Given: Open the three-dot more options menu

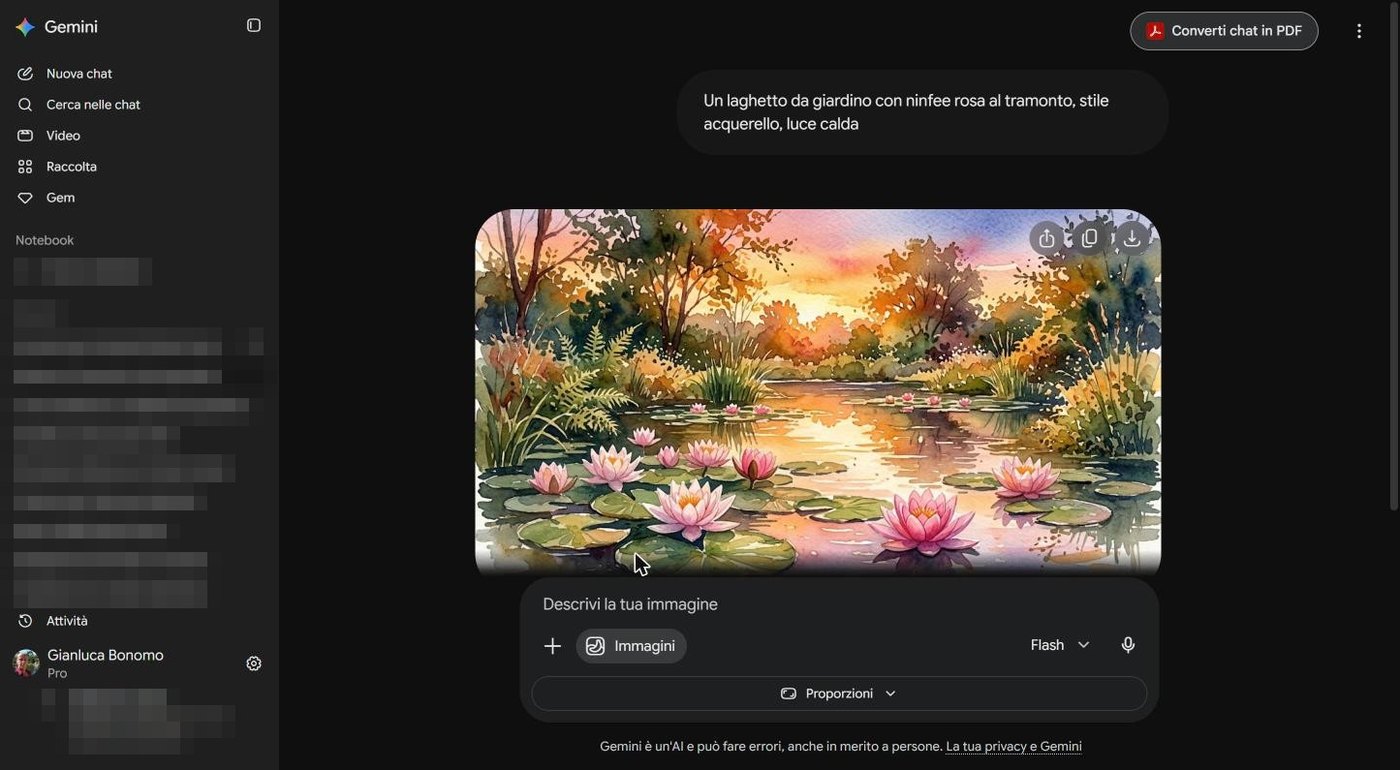Looking at the screenshot, I should tap(1359, 31).
